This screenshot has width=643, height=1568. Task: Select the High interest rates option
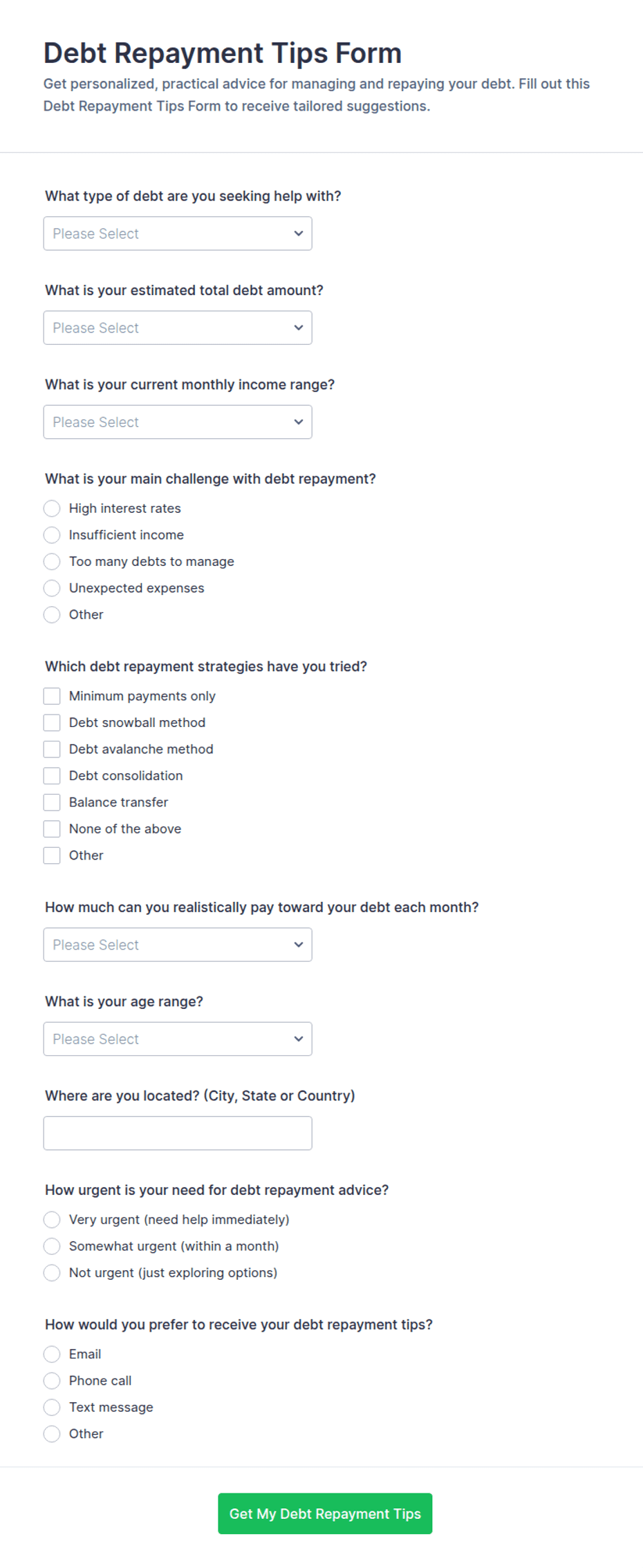[52, 509]
